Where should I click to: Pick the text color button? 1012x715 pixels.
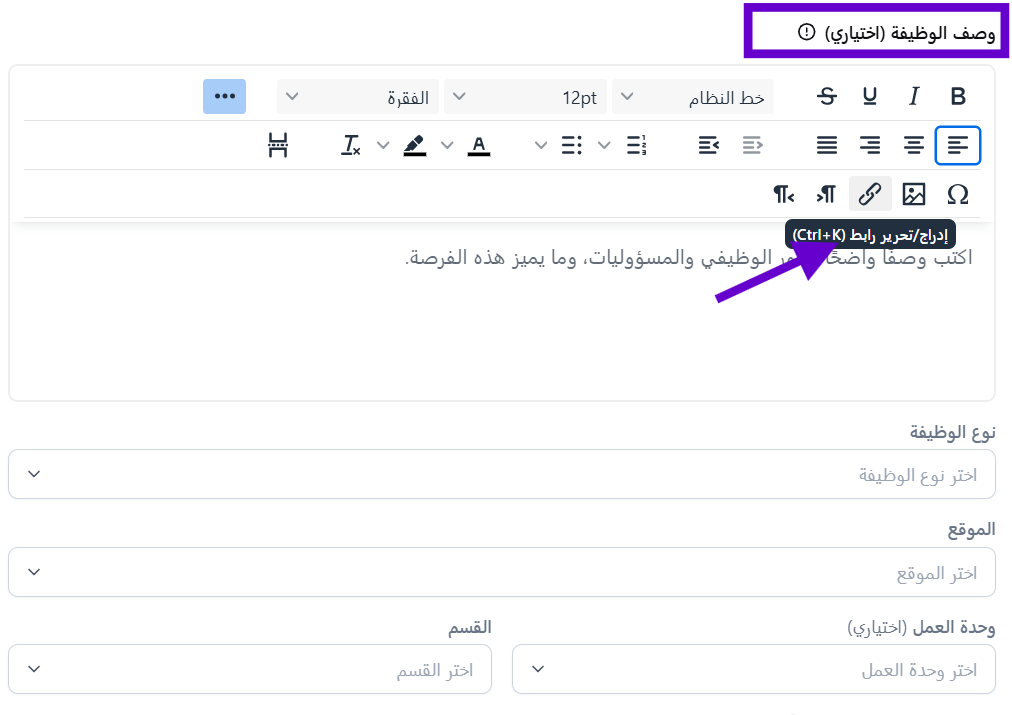tap(479, 145)
